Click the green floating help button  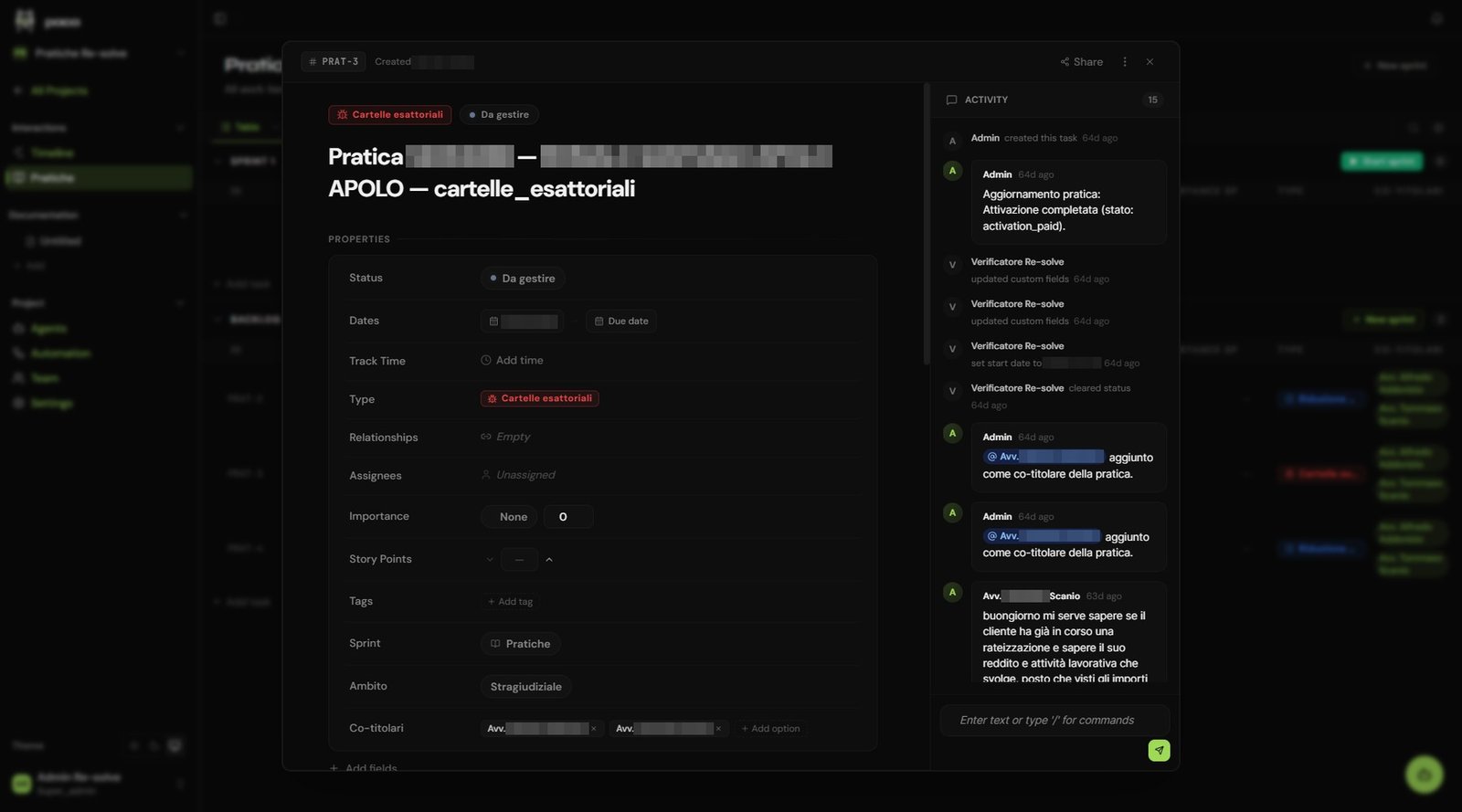point(1424,775)
